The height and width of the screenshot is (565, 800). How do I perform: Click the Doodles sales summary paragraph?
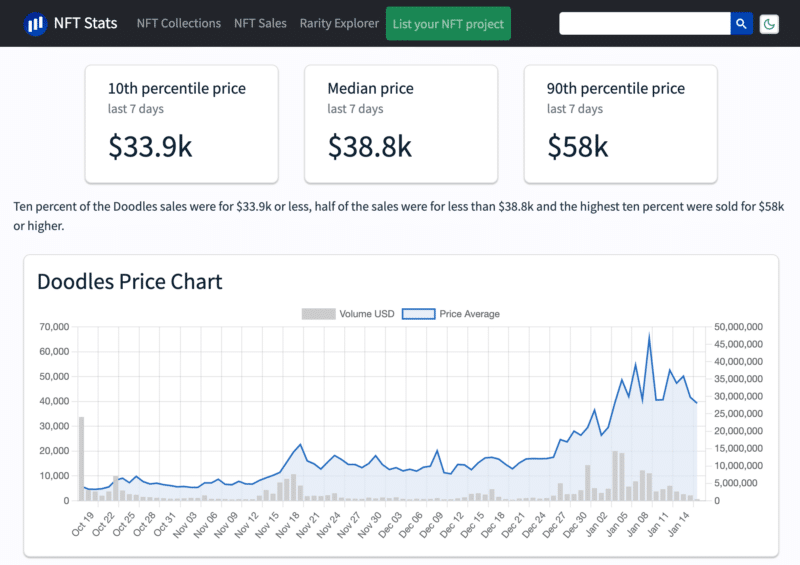pyautogui.click(x=398, y=216)
